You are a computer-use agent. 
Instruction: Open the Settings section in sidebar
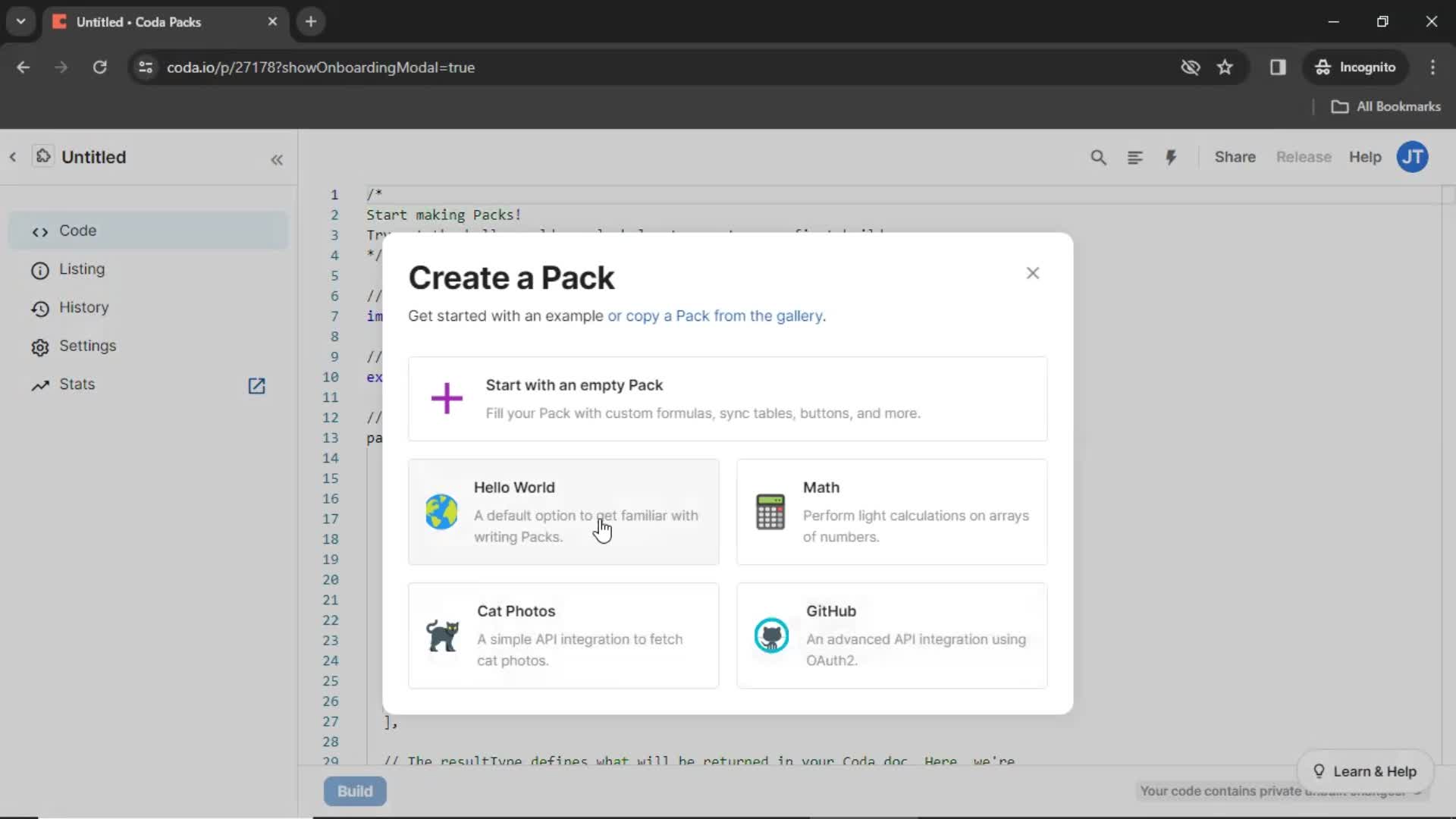[148, 346]
